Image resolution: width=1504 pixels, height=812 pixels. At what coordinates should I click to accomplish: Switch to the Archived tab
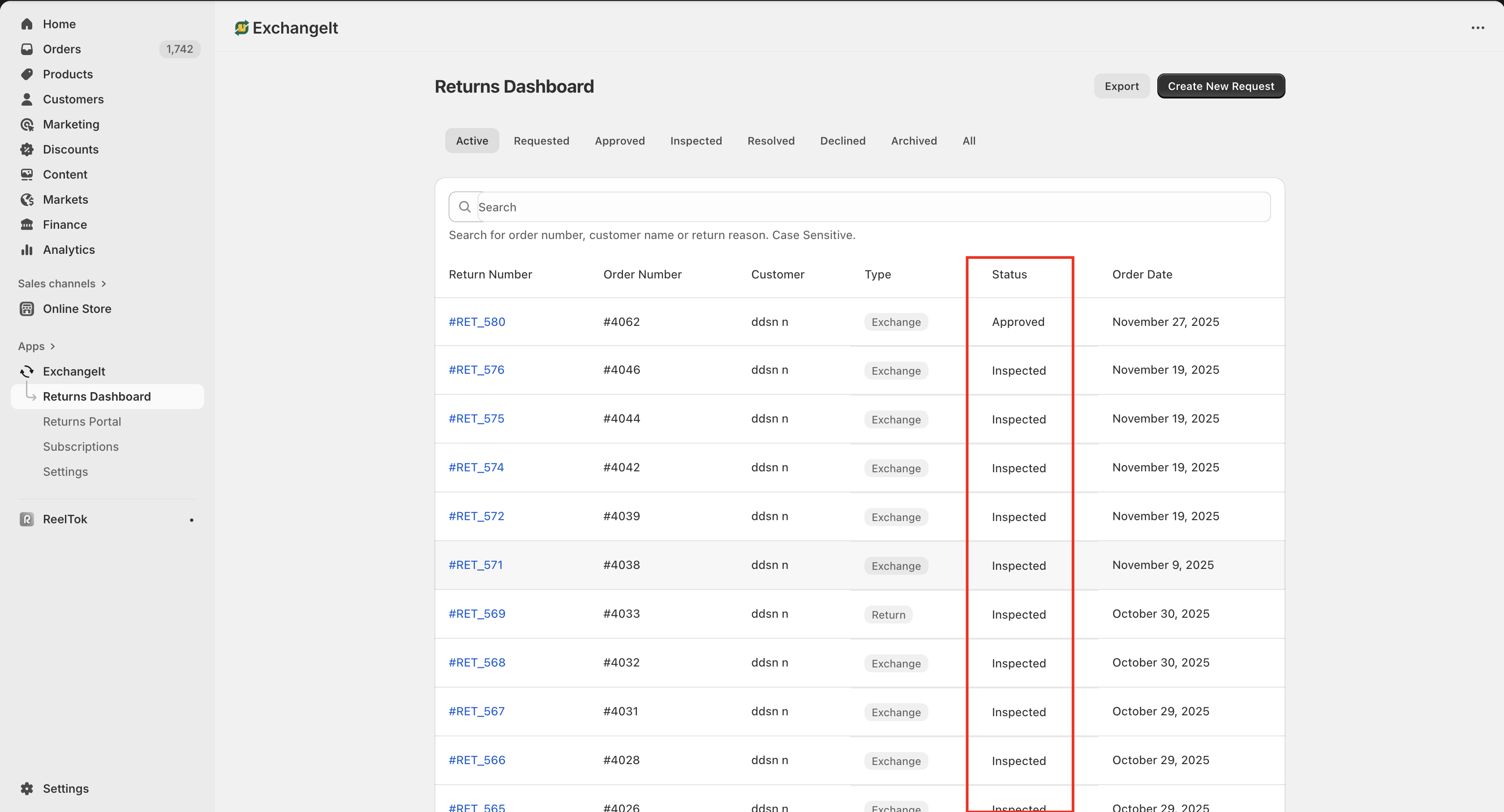pos(913,141)
